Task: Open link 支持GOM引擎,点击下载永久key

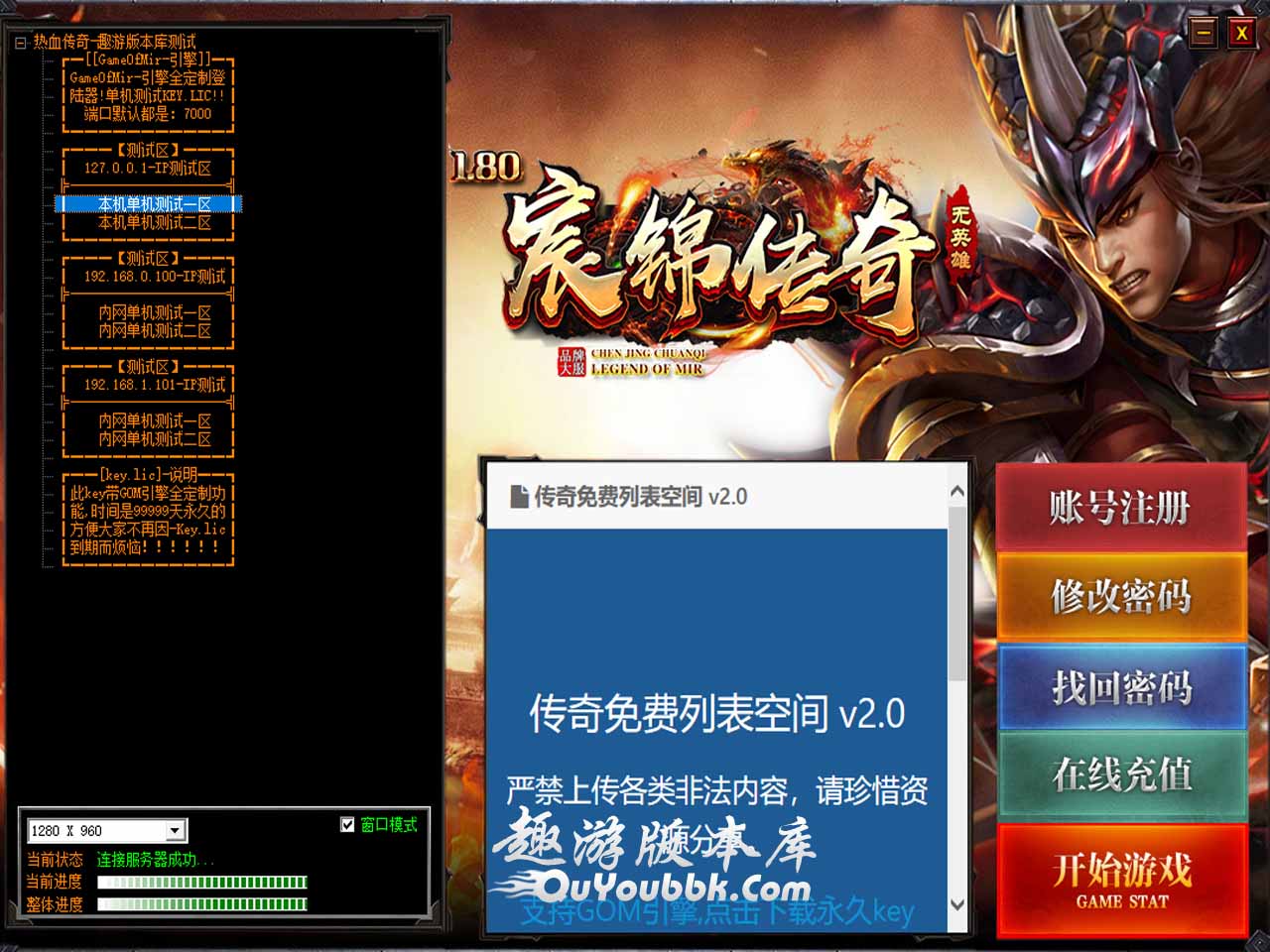Action: coord(716,910)
